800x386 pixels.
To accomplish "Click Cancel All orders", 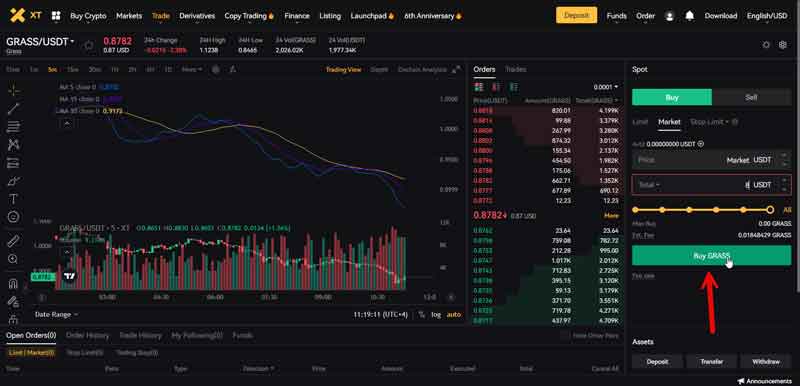I will [x=605, y=368].
